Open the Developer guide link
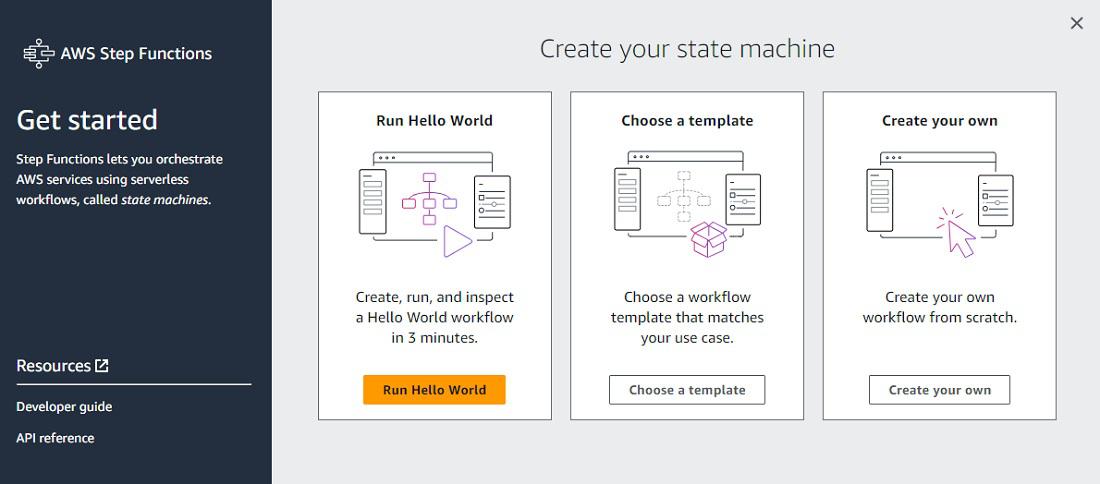This screenshot has height=484, width=1100. [64, 407]
